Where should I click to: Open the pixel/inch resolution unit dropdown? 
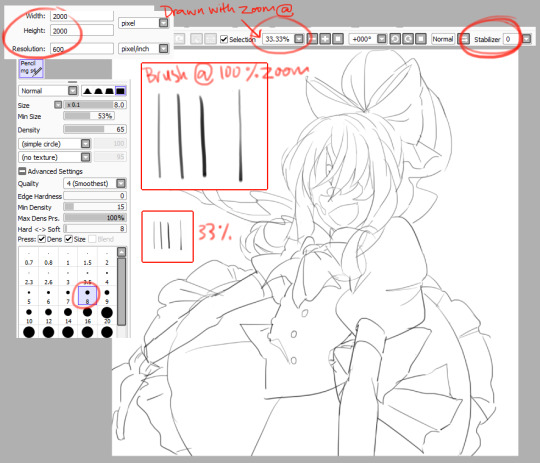coord(164,49)
